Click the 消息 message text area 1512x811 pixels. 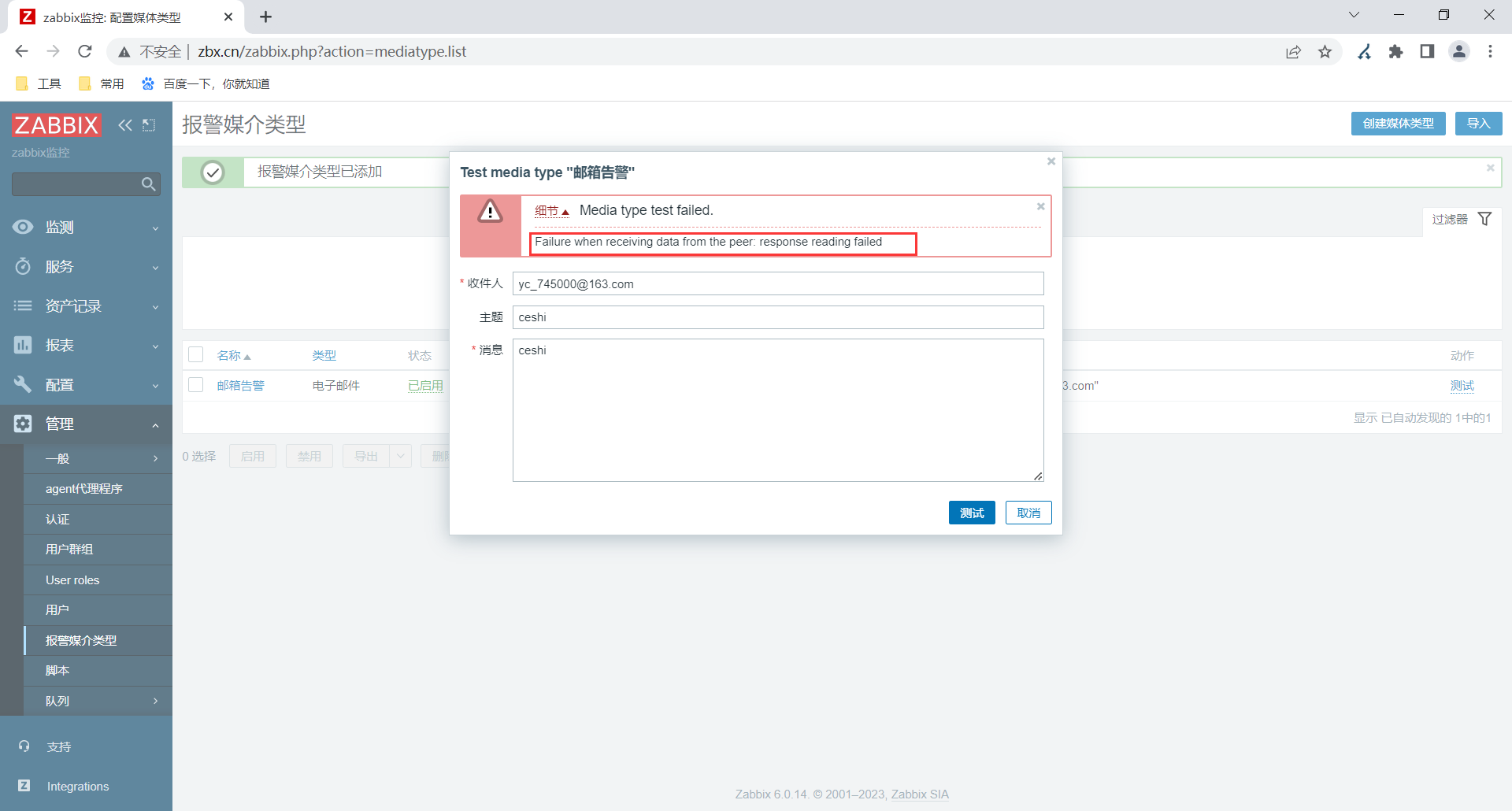[x=778, y=410]
